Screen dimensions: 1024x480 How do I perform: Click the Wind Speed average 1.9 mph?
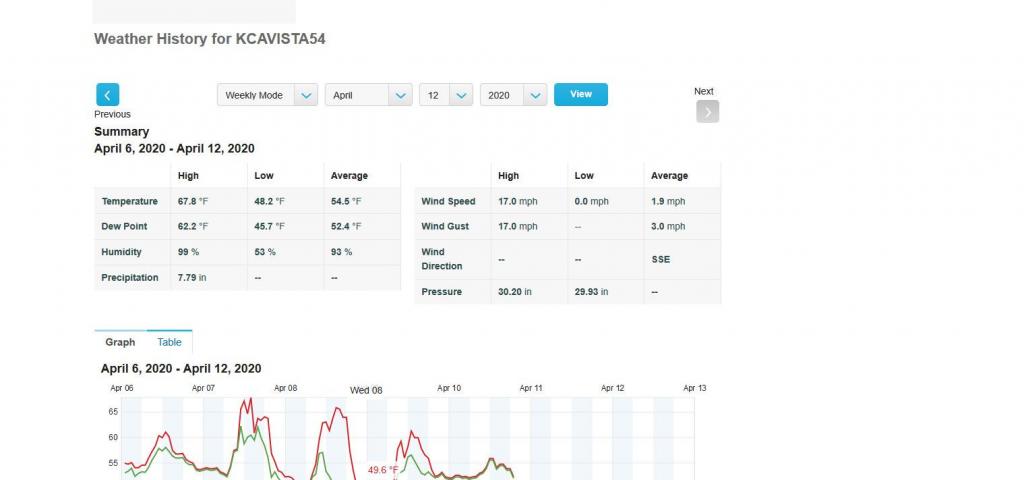tap(668, 201)
